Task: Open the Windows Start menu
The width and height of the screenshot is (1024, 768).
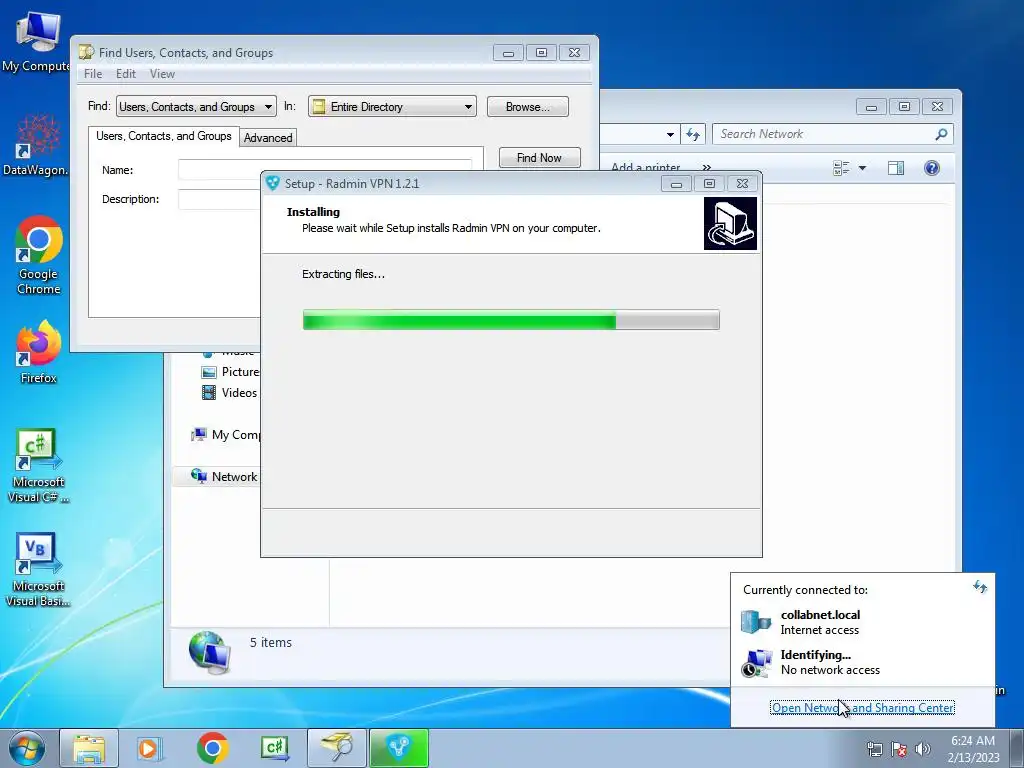Action: (26, 748)
